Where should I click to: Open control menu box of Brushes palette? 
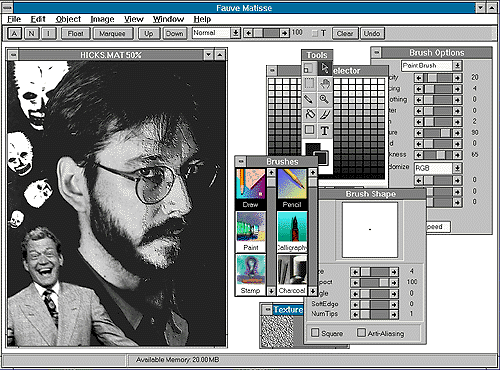[241, 162]
